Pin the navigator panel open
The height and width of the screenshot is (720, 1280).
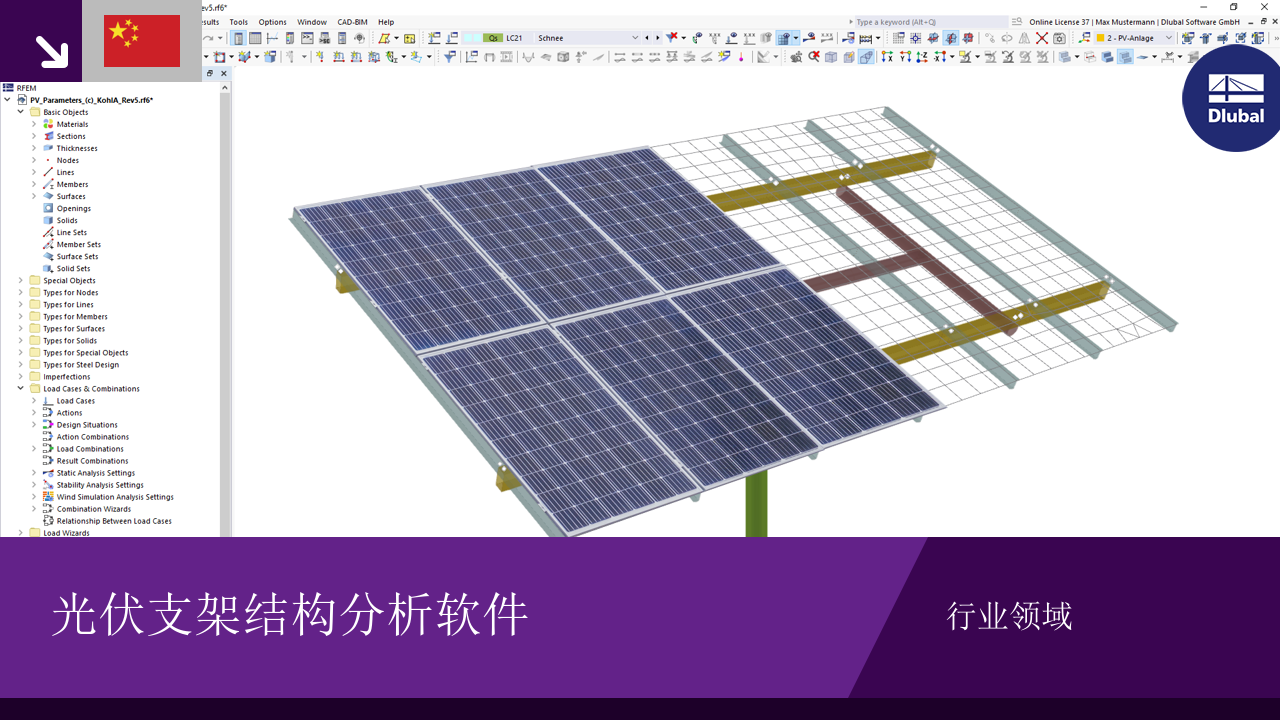coord(210,73)
